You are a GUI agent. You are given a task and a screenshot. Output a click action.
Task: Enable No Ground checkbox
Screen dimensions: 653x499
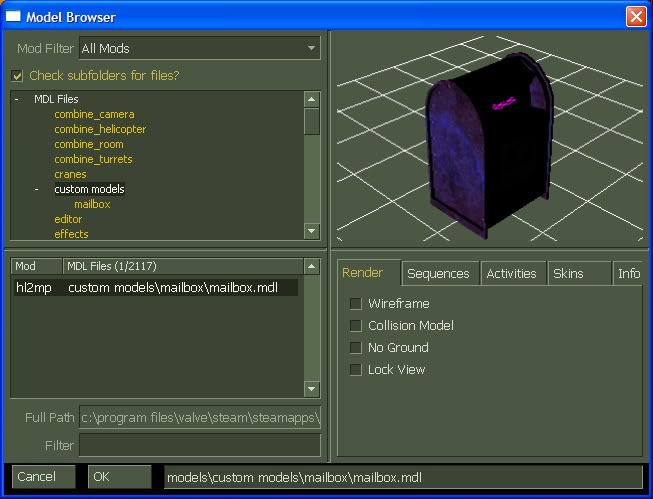pos(356,348)
